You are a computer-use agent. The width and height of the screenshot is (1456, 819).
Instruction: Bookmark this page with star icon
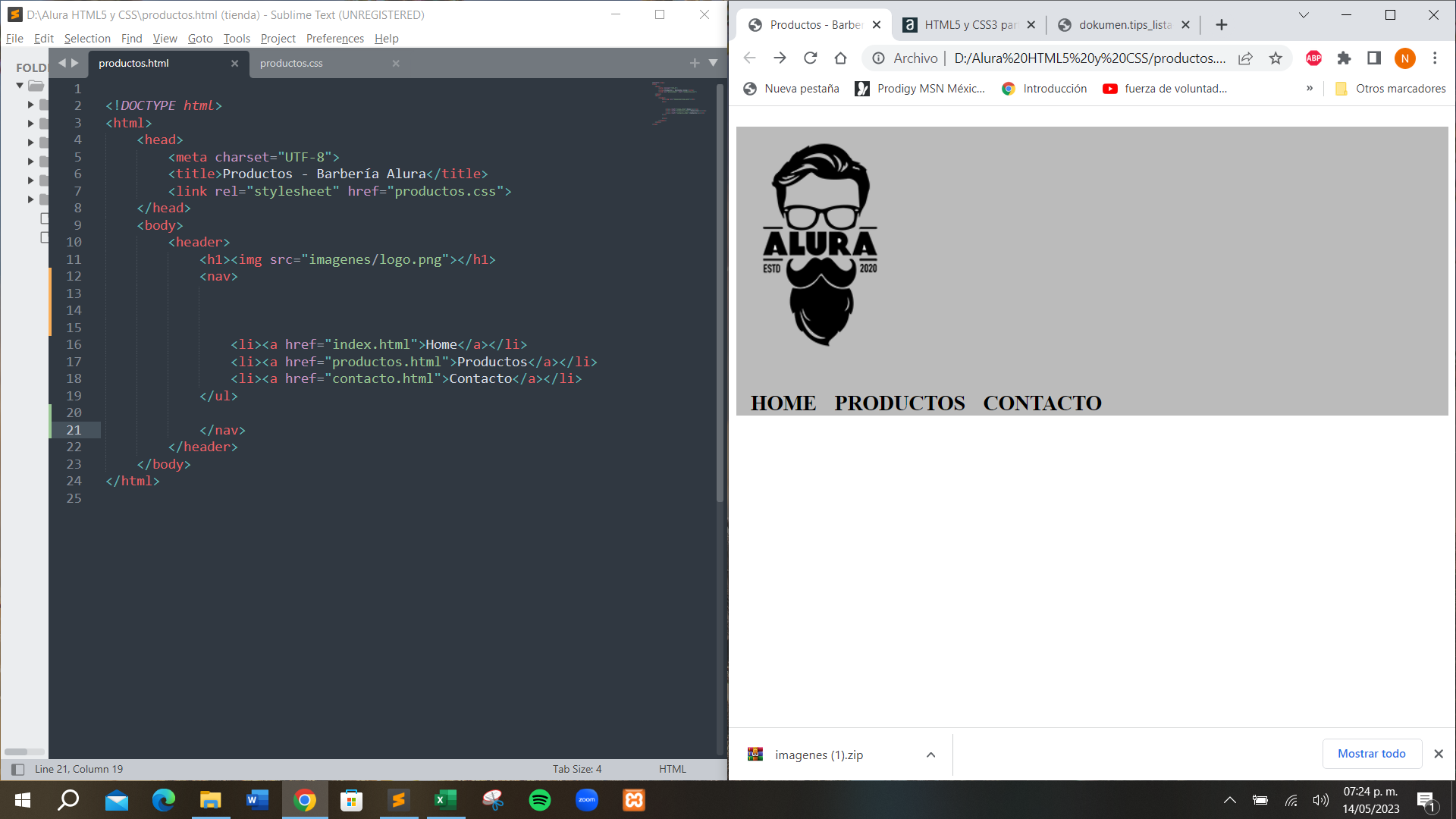pyautogui.click(x=1276, y=58)
